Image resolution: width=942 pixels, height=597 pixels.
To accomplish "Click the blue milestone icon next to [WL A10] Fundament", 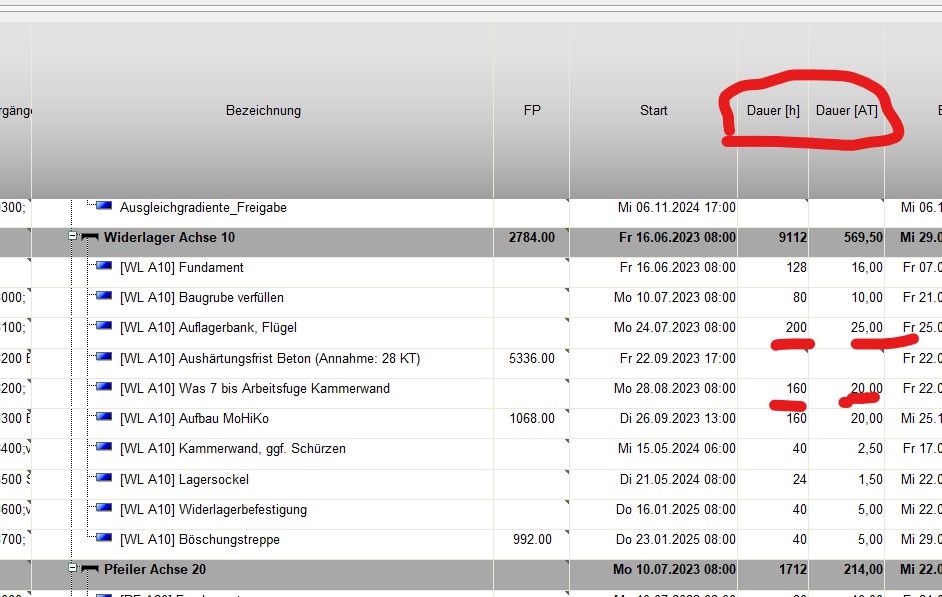I will [x=104, y=268].
